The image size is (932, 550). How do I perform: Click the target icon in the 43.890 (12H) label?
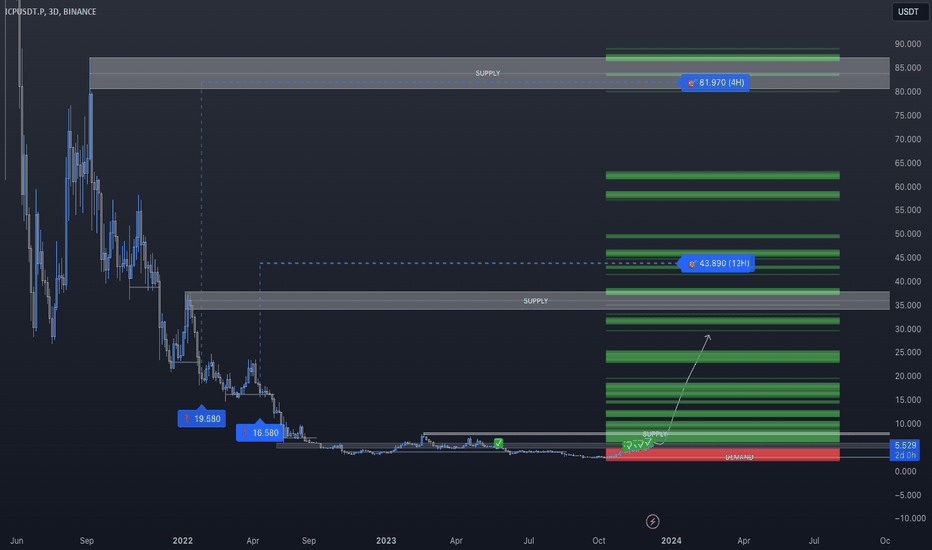pos(691,264)
